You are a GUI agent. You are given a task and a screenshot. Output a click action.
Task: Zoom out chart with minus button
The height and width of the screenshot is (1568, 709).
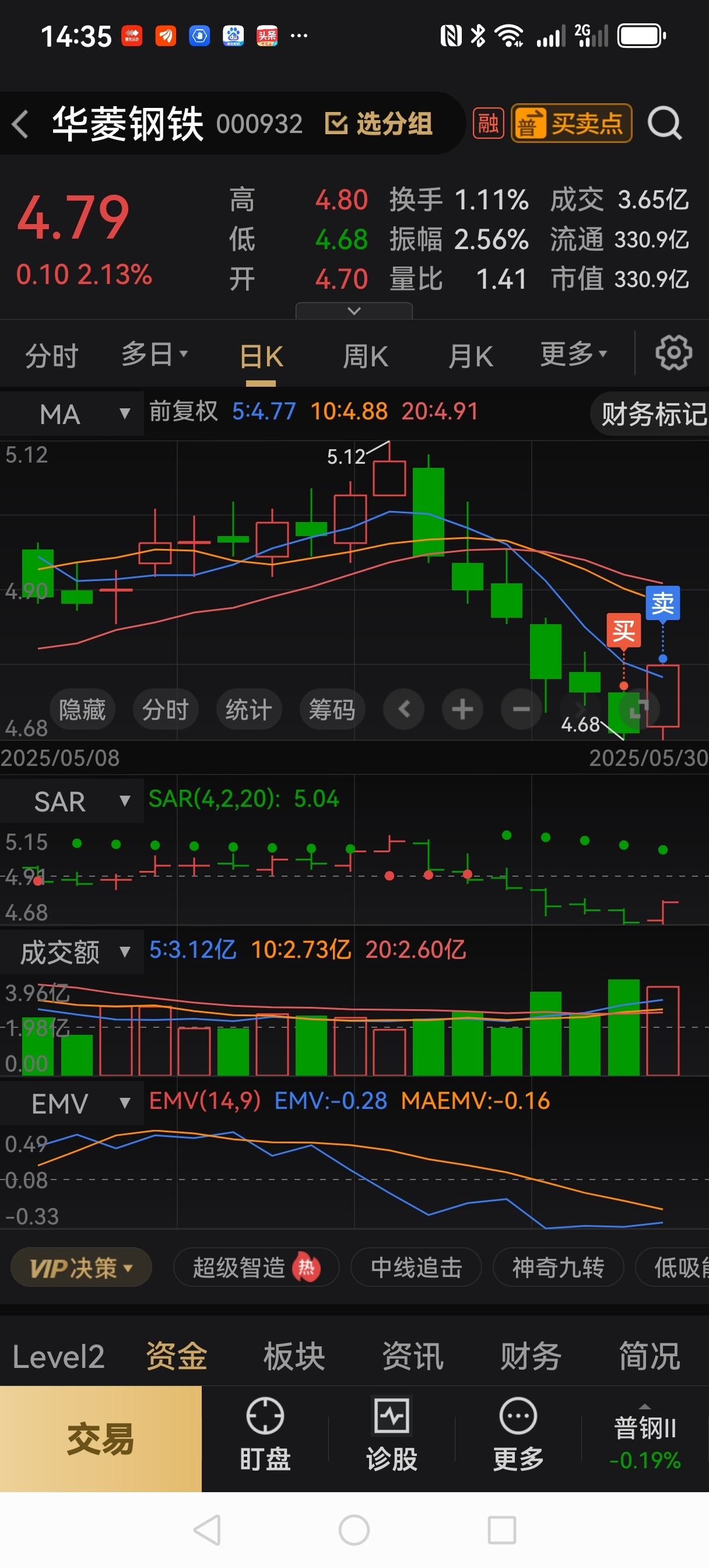(x=521, y=709)
